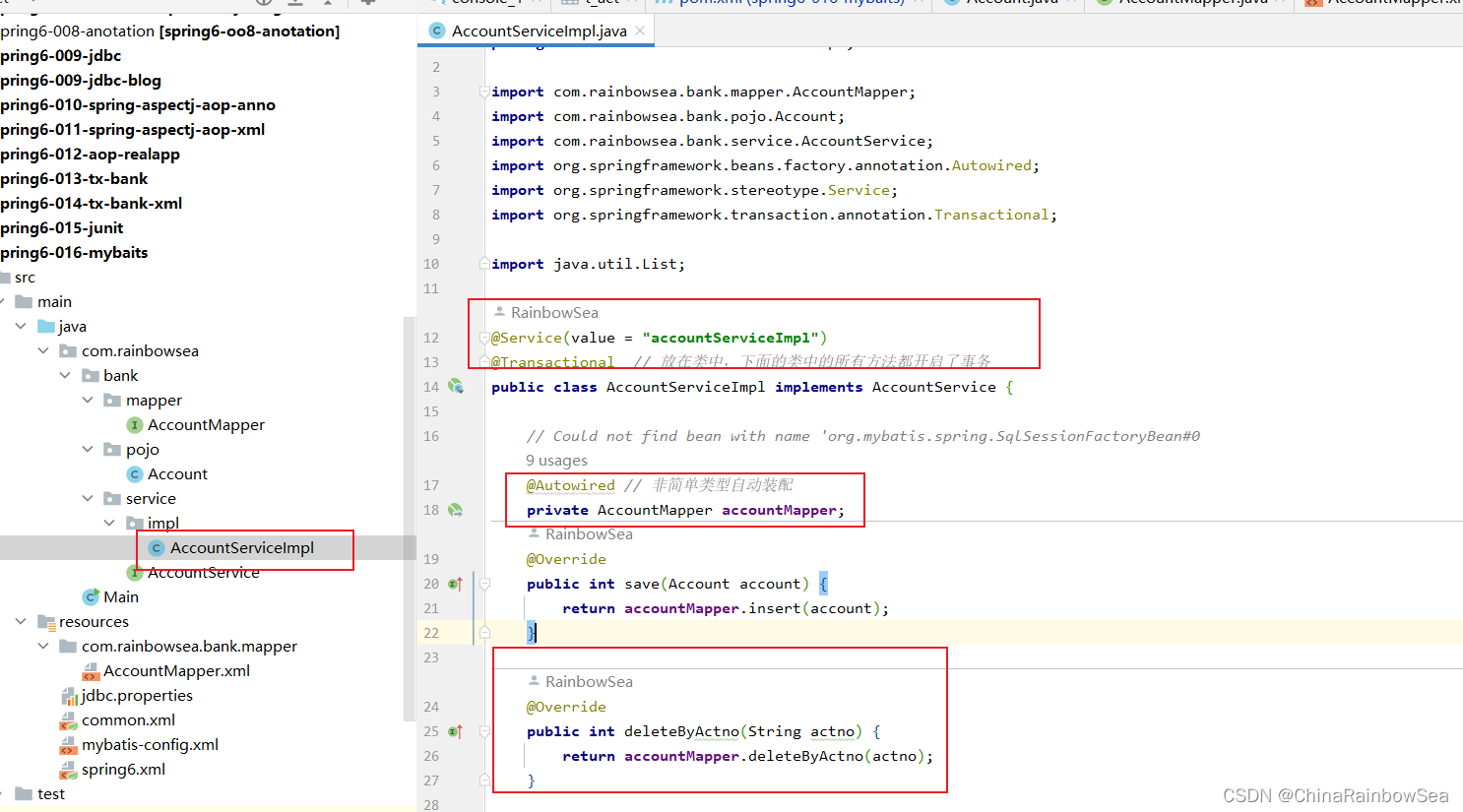This screenshot has height=812, width=1463.
Task: Click the AccountMapper.xml file icon
Action: pos(91,671)
